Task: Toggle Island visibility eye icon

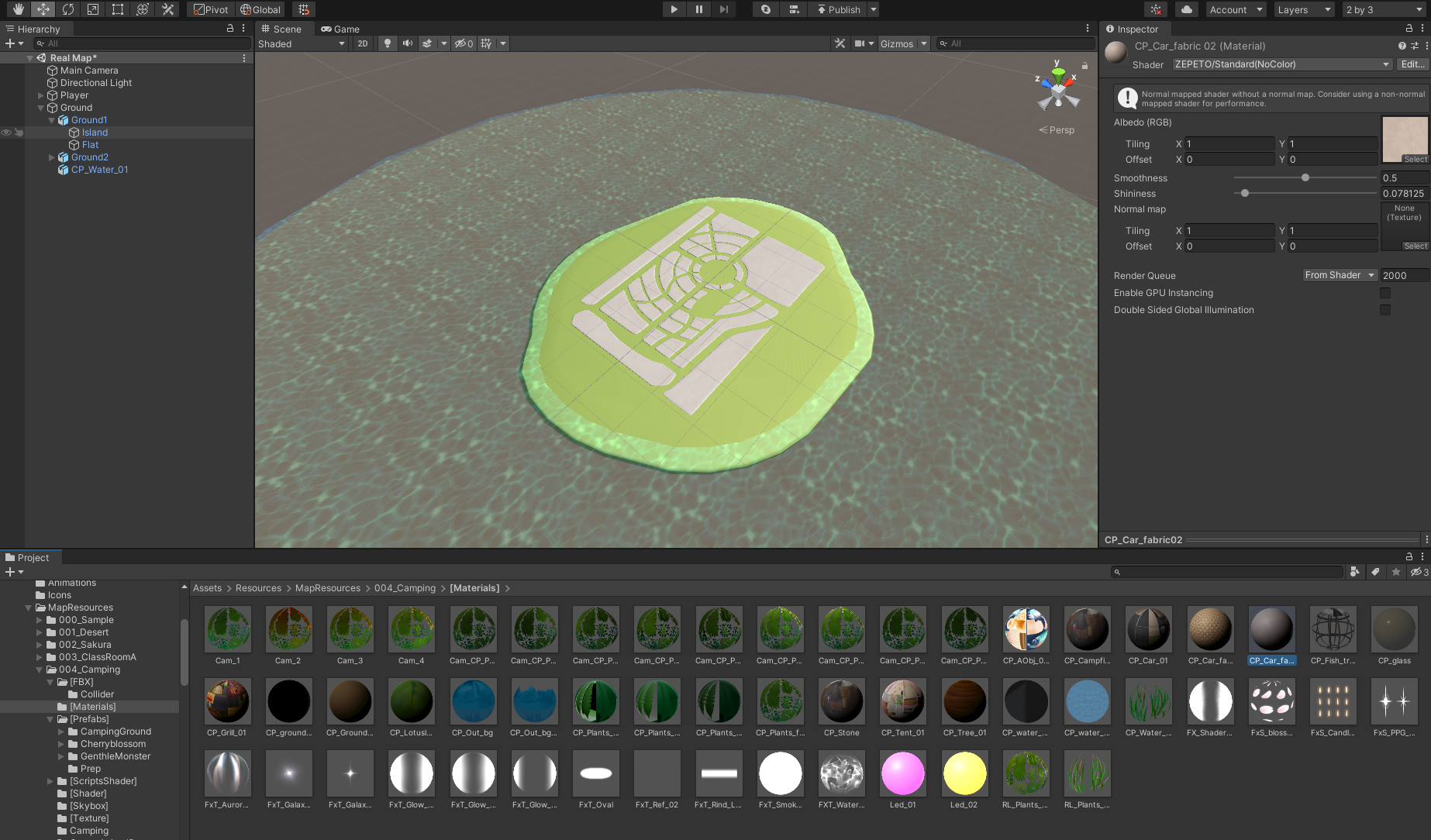Action: (x=6, y=133)
